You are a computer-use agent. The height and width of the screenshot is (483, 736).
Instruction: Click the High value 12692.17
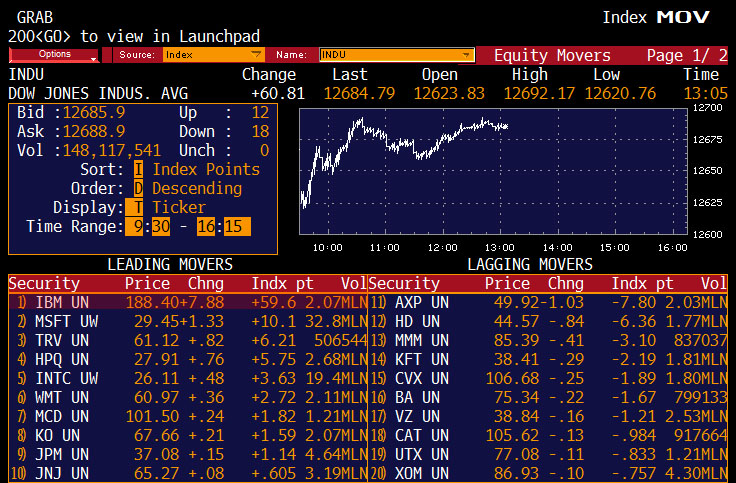pyautogui.click(x=539, y=93)
